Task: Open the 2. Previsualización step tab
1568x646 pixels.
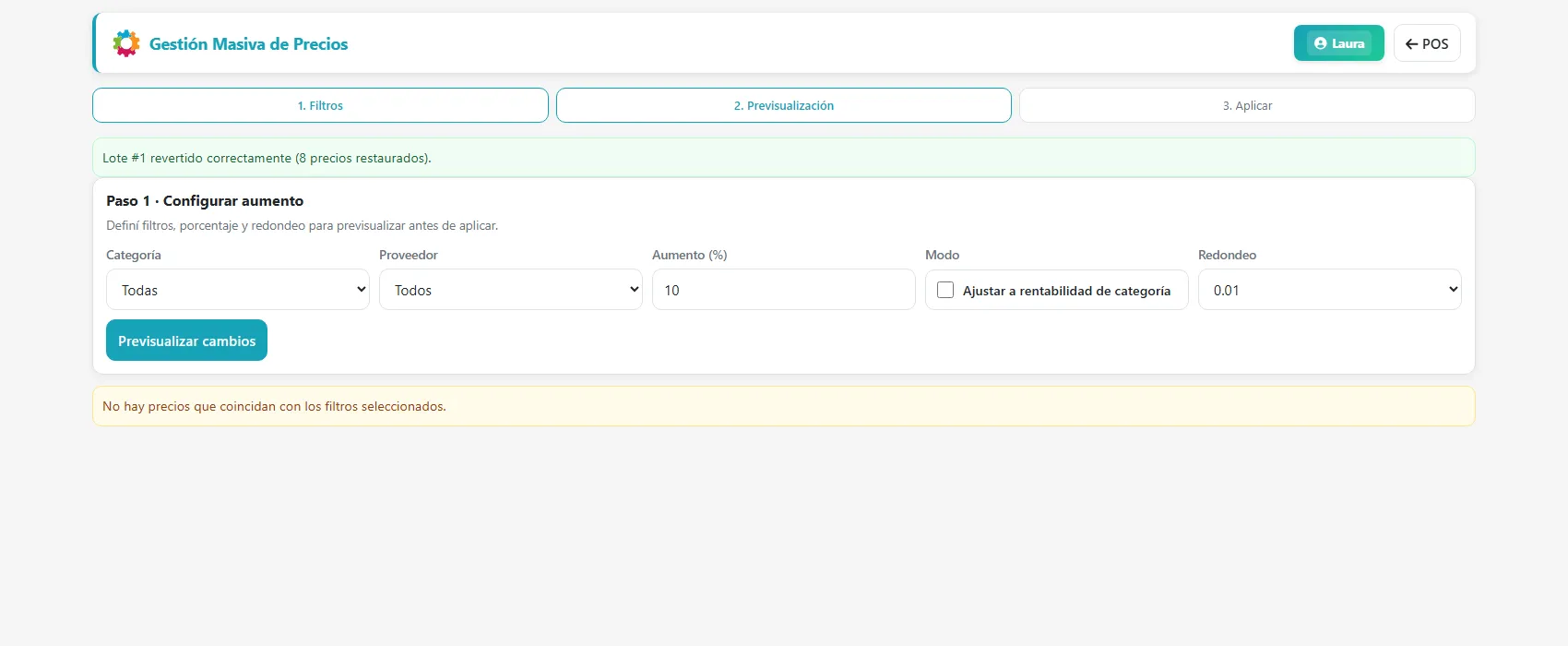Action: coord(784,105)
